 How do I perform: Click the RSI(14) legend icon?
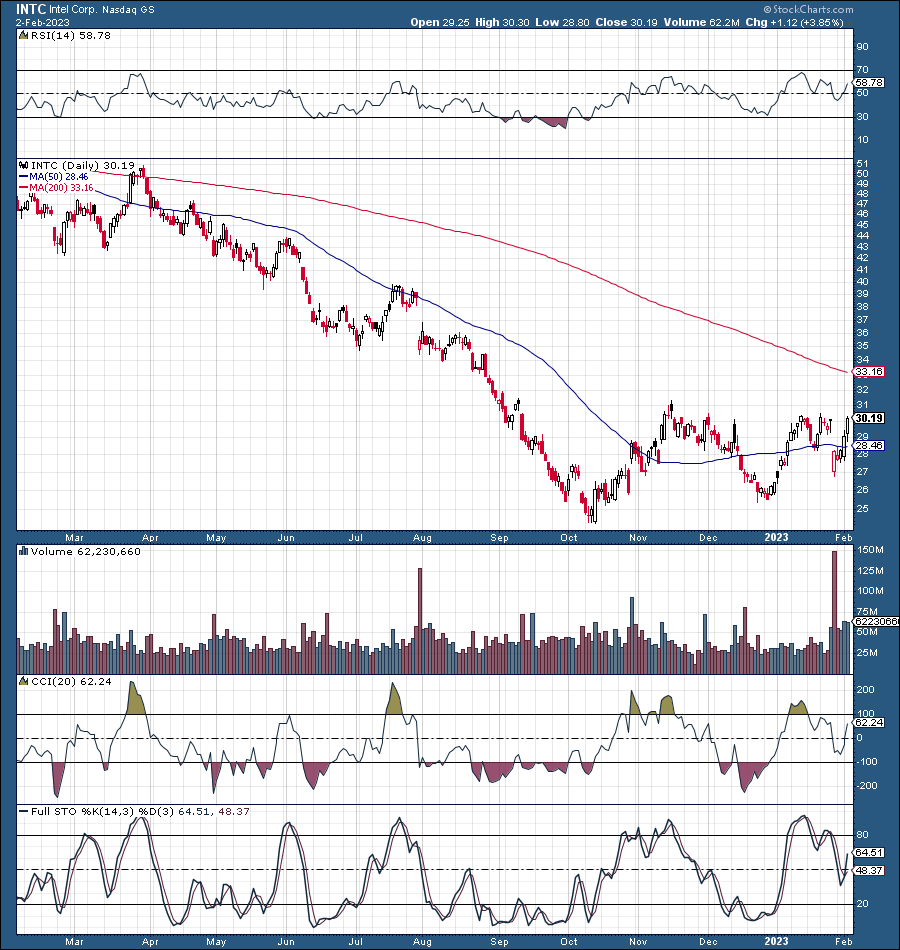(24, 36)
